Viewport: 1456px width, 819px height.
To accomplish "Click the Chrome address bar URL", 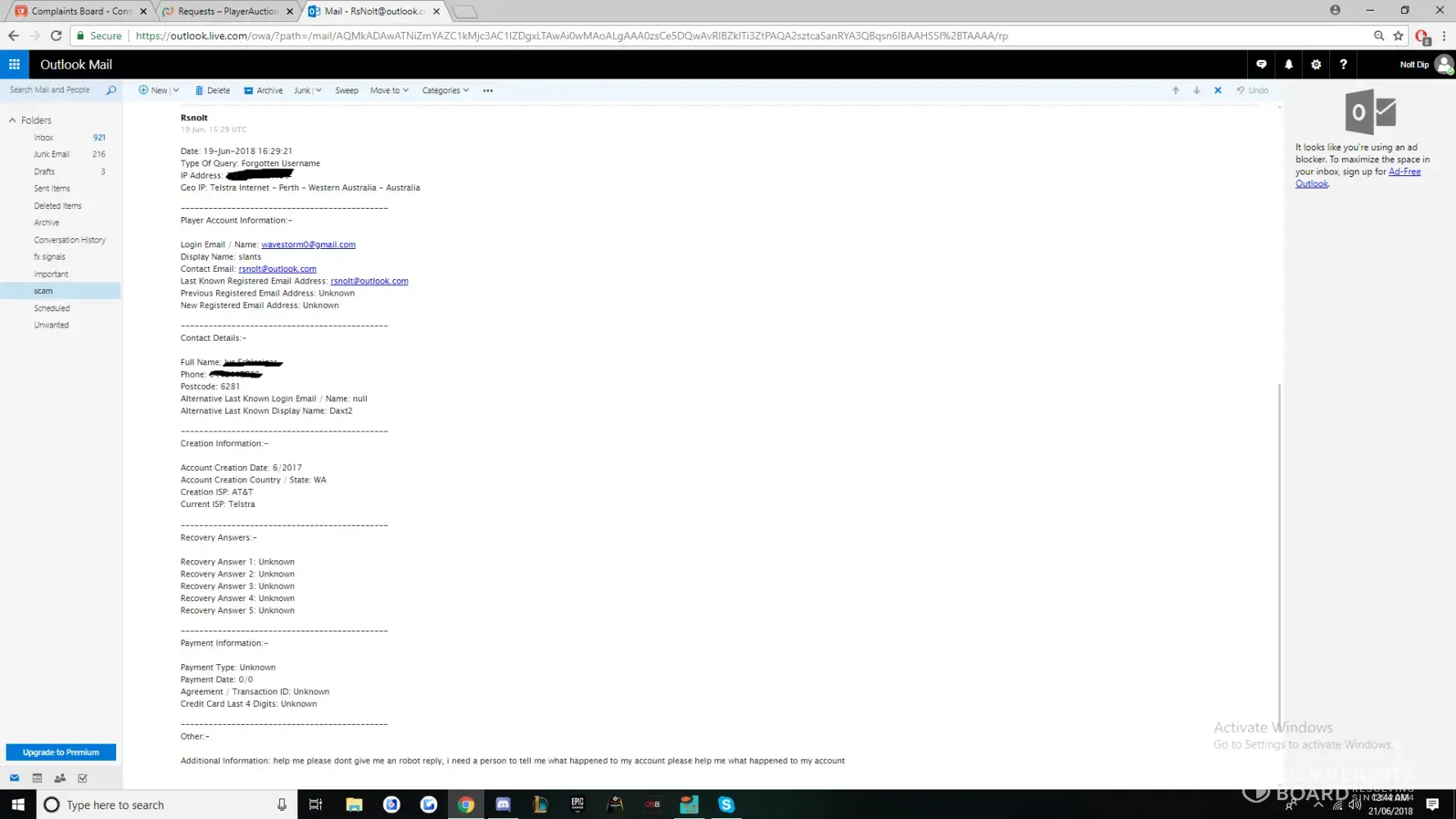I will pyautogui.click(x=572, y=36).
